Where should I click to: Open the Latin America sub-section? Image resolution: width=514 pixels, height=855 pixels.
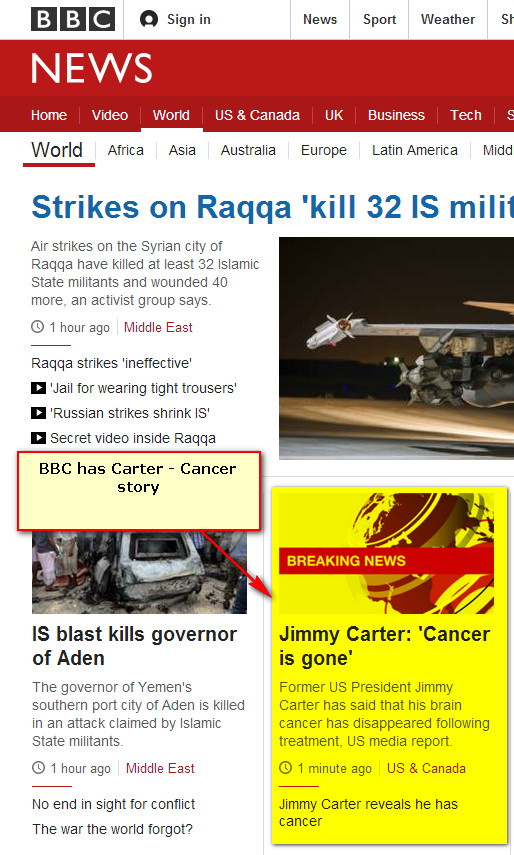(x=415, y=150)
